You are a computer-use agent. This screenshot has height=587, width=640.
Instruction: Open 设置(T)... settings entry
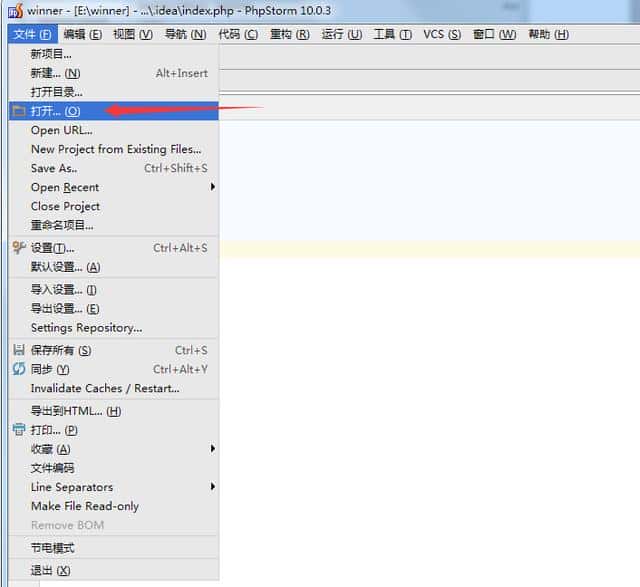(113, 248)
